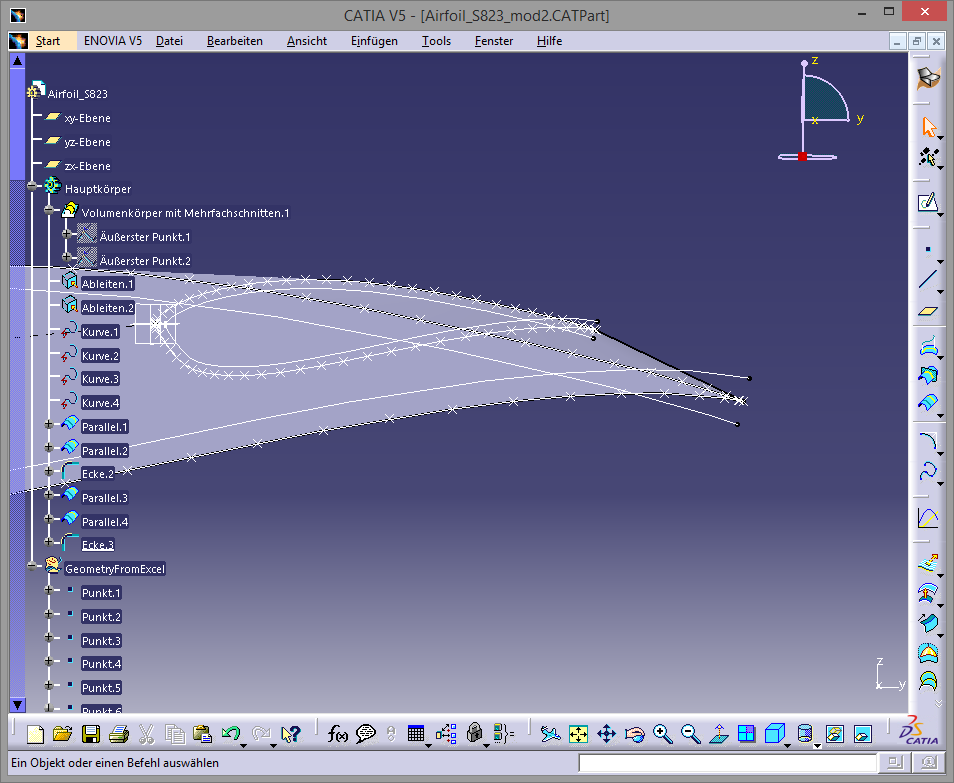Click the Undo arrow icon

click(231, 734)
